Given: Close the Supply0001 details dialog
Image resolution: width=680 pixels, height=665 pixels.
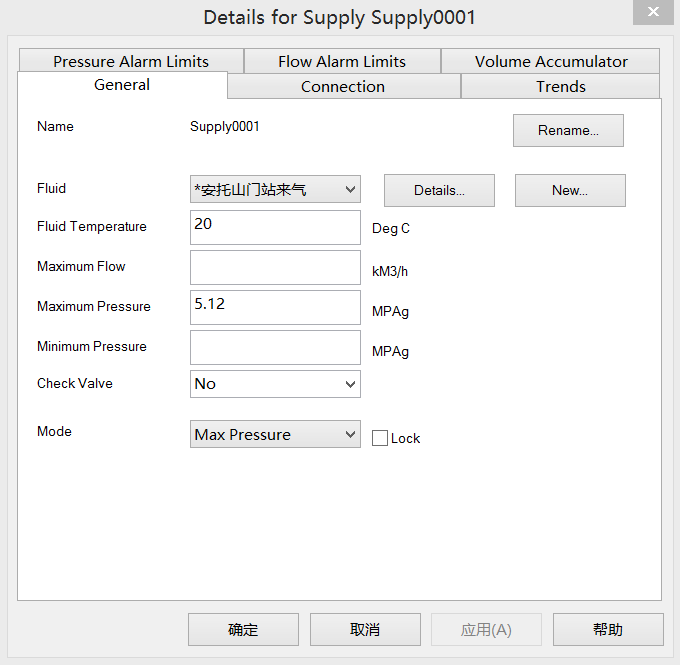Looking at the screenshot, I should tap(653, 12).
